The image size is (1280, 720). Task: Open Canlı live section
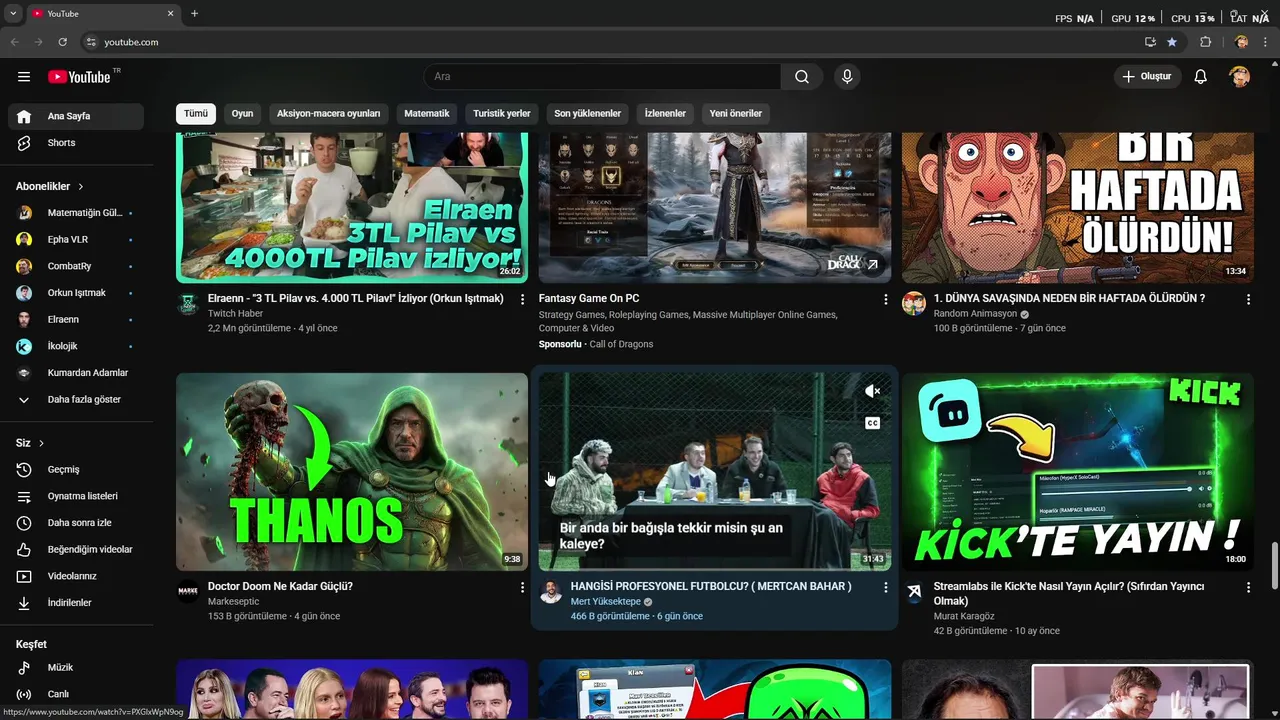coord(76,694)
